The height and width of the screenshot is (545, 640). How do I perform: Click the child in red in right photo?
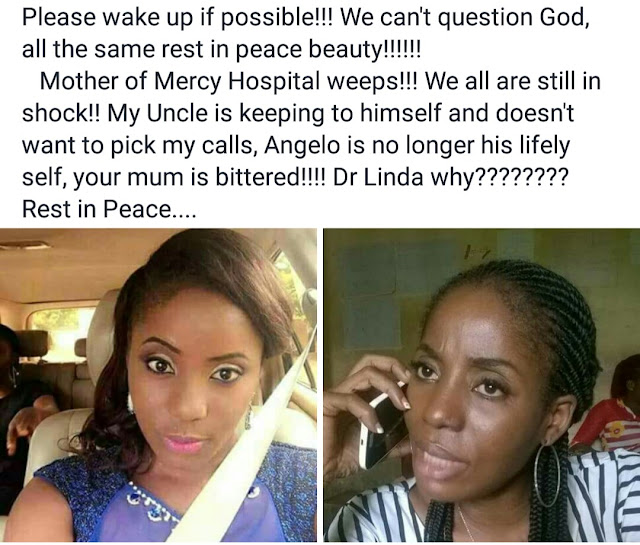(x=612, y=408)
